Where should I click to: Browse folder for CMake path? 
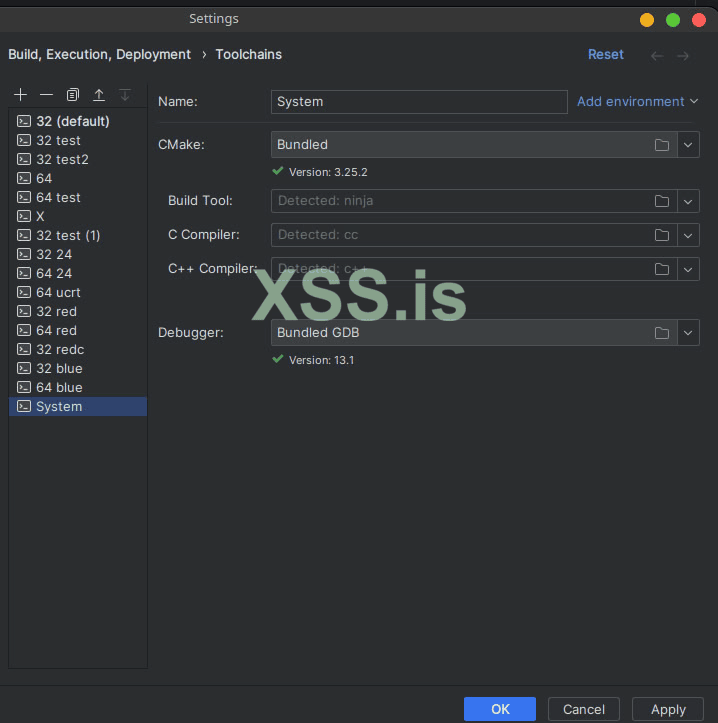[662, 145]
